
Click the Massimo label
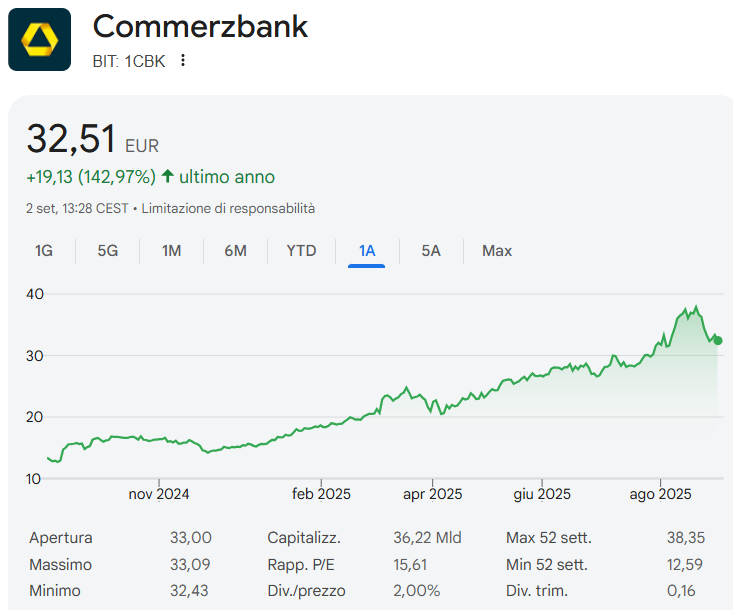click(60, 565)
